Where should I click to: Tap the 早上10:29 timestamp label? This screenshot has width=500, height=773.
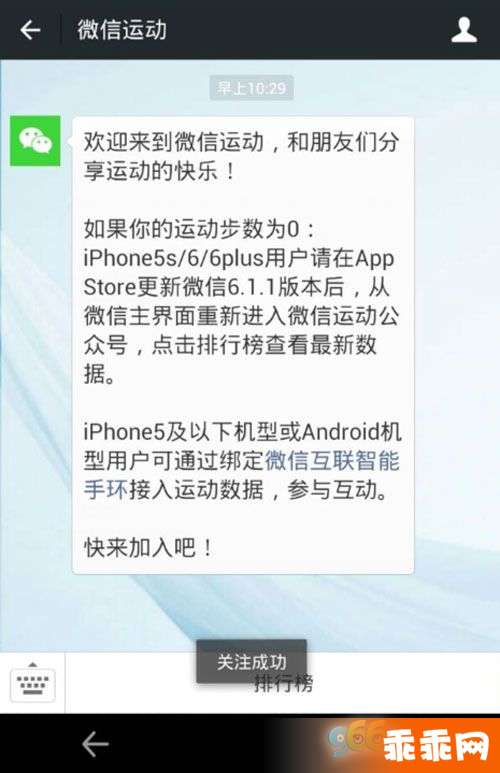point(251,88)
